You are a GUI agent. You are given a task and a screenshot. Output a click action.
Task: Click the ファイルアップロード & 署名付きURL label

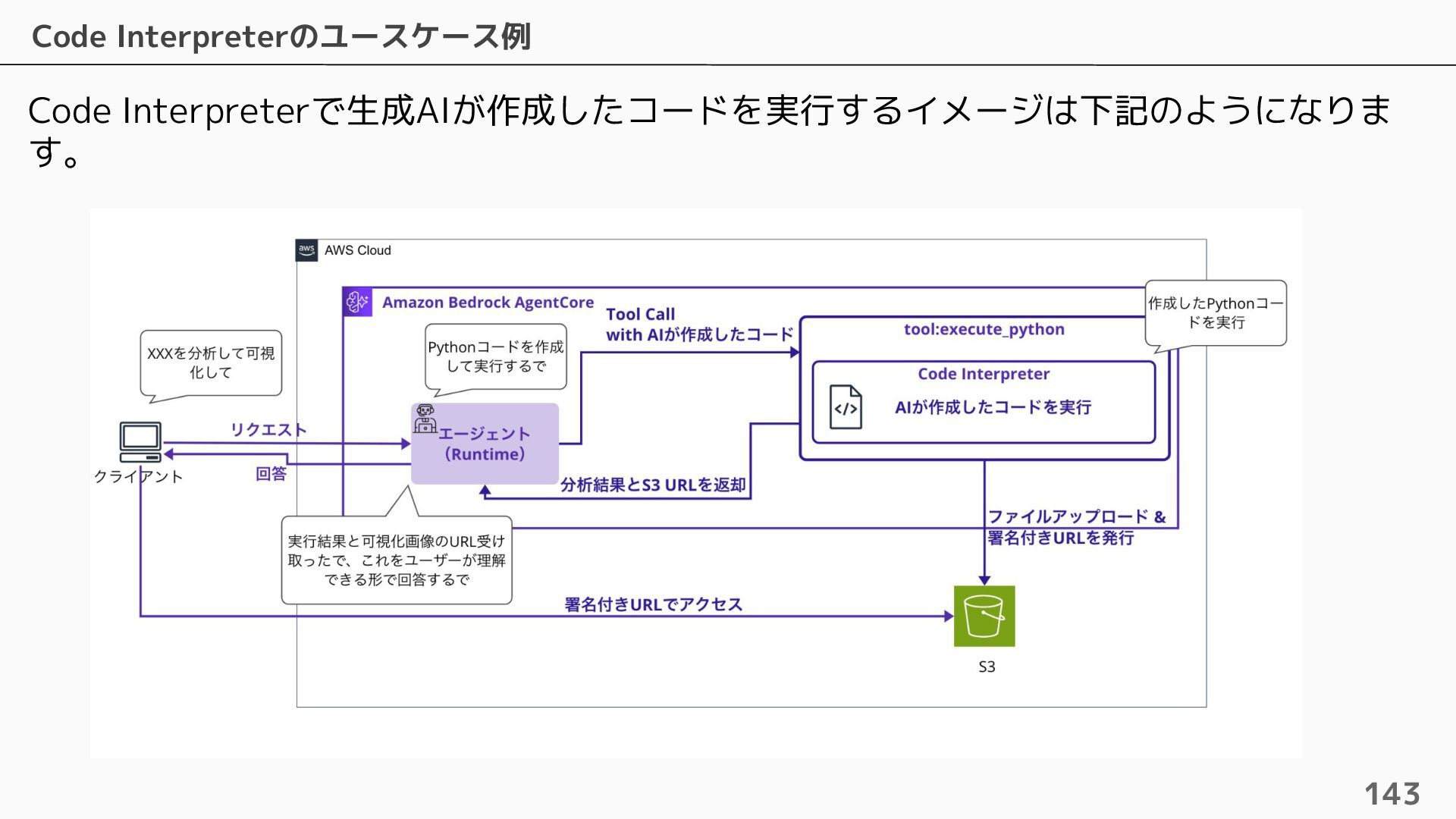(x=1075, y=527)
